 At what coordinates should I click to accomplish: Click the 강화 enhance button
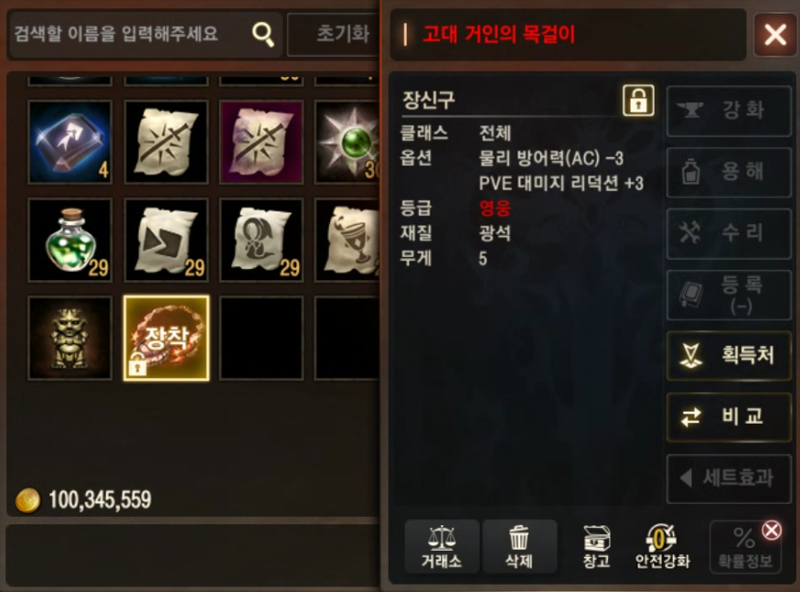pyautogui.click(x=729, y=111)
